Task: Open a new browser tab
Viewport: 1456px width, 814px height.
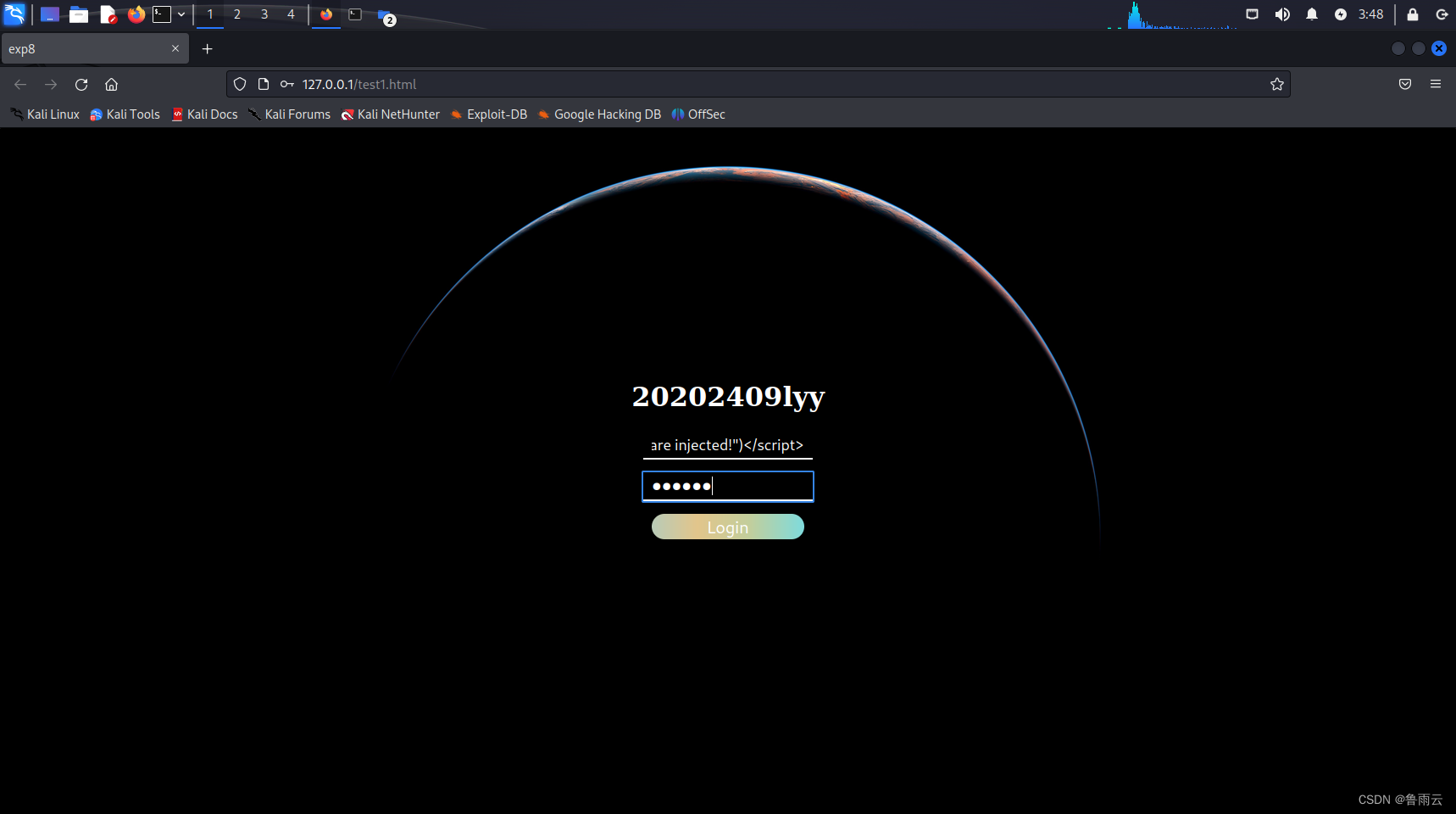Action: point(207,49)
